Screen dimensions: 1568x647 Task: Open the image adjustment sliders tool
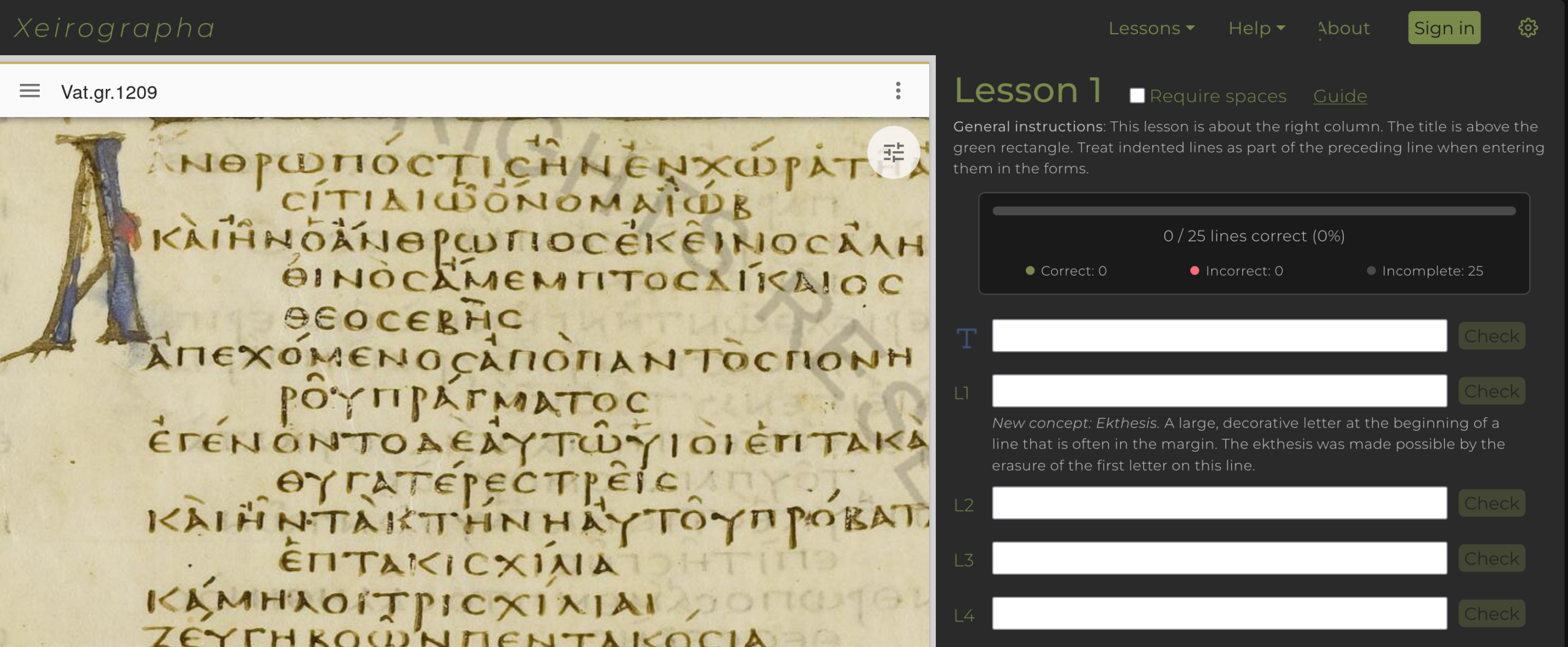pos(894,153)
